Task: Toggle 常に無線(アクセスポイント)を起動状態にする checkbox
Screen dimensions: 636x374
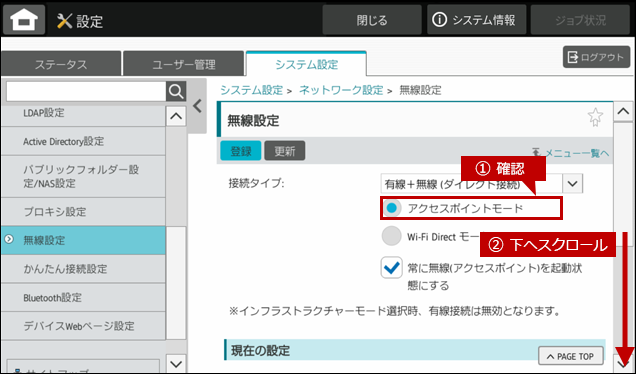Action: point(391,268)
